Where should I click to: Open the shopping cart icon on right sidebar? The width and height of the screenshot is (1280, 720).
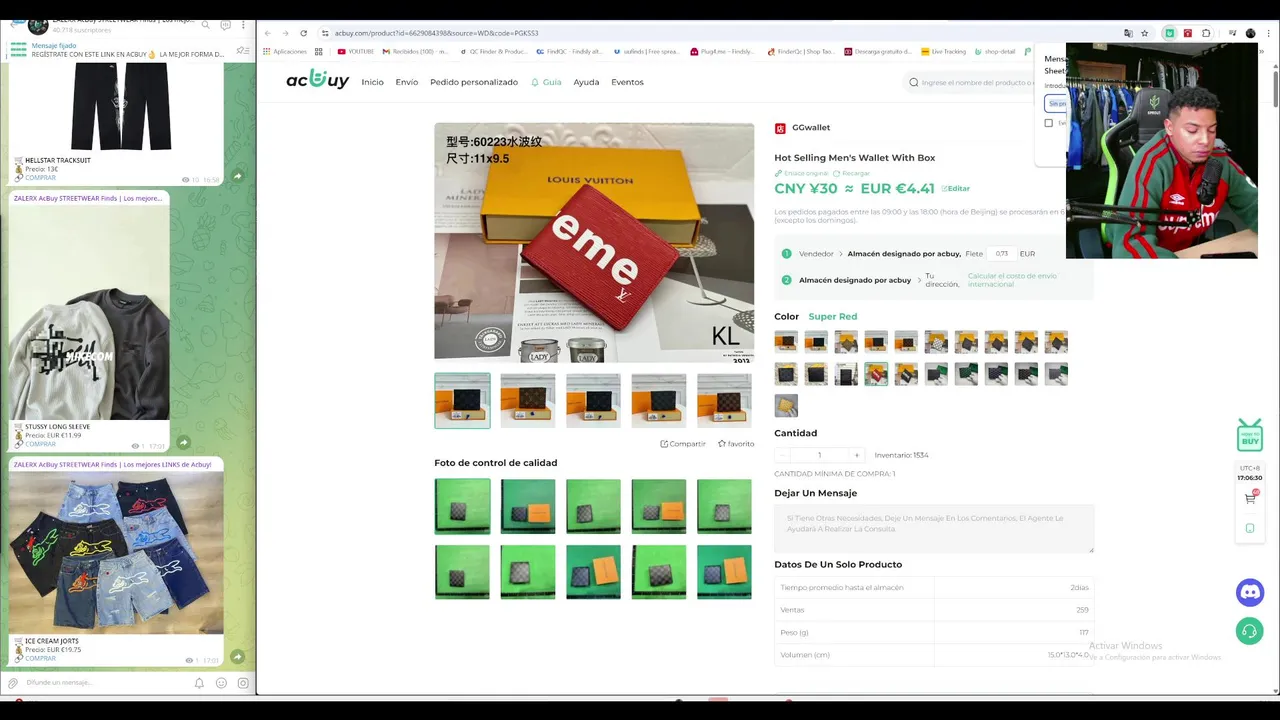coord(1250,498)
